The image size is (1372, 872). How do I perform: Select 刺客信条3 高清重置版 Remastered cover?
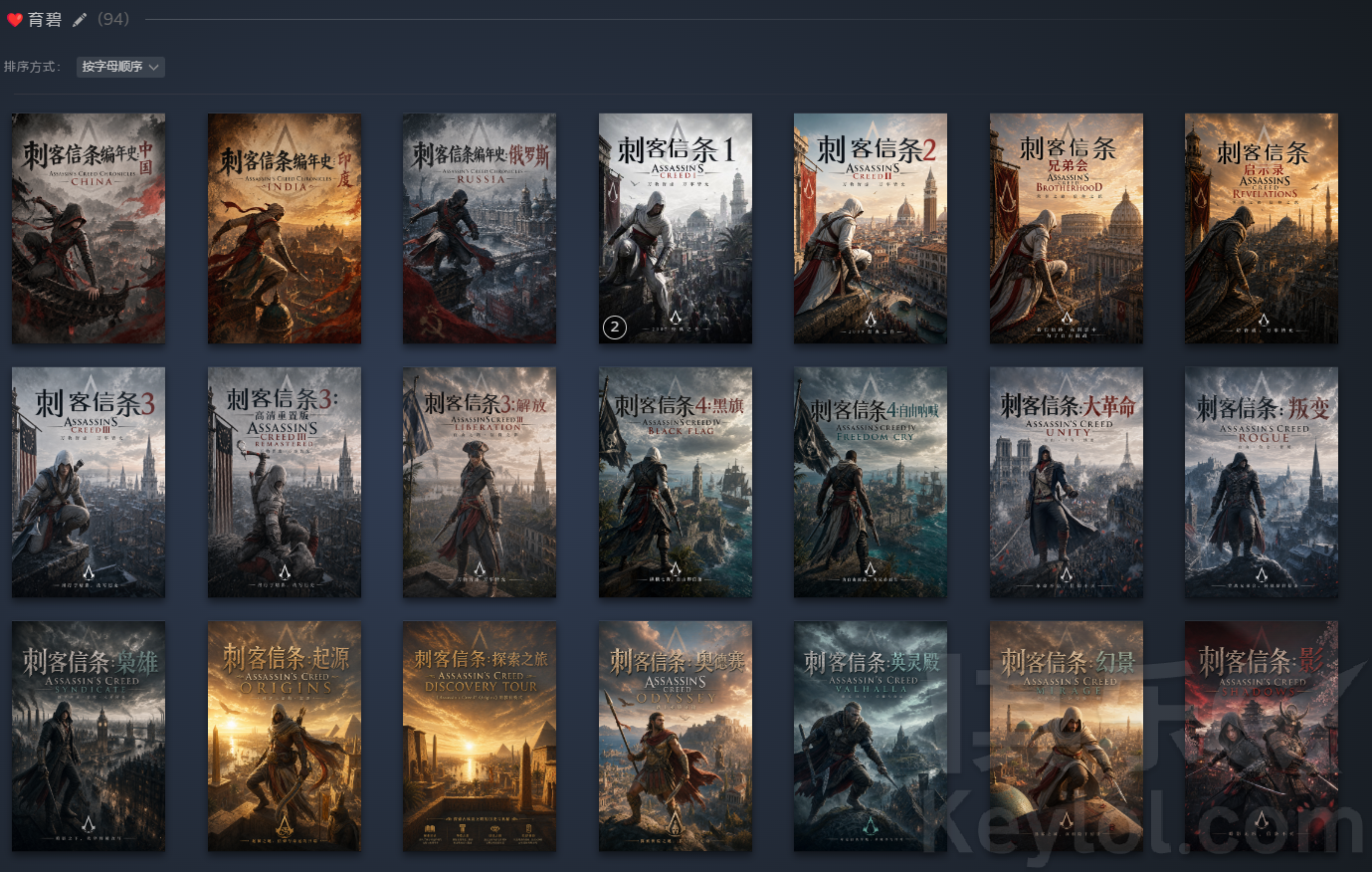285,482
